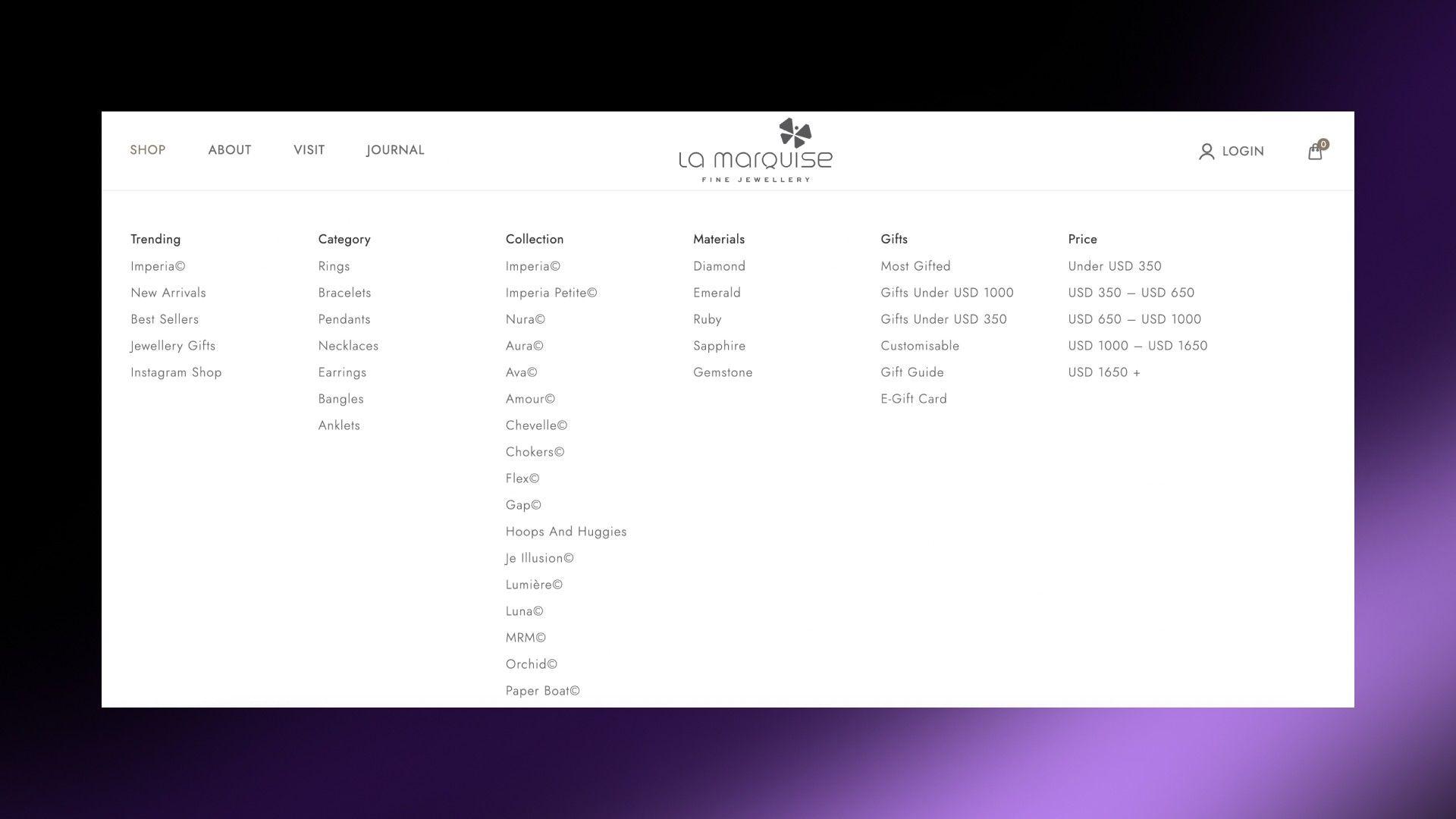Choose the USD 1650 + price range
Screen dimensions: 1456x819
1104,372
